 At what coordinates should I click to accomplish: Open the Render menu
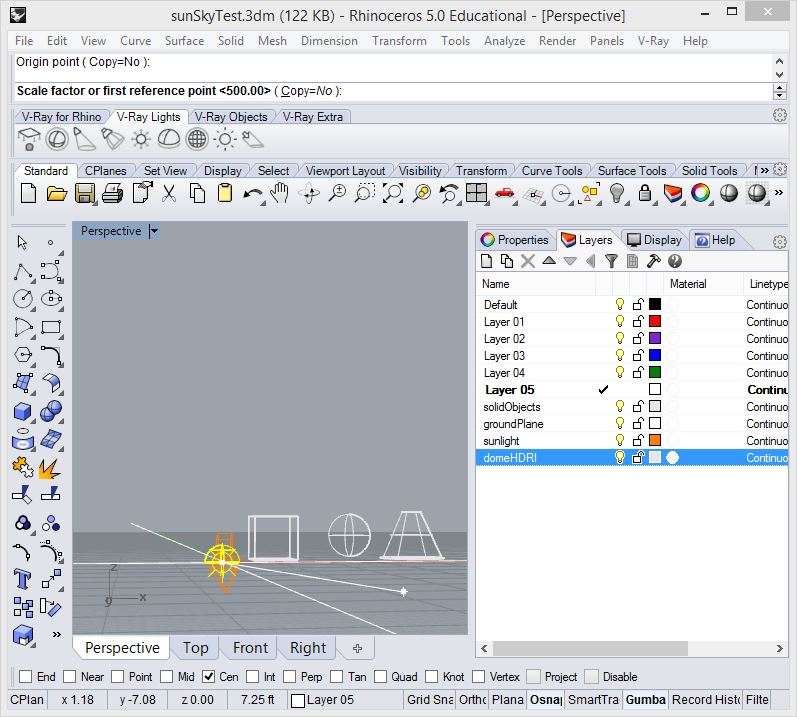coord(557,41)
